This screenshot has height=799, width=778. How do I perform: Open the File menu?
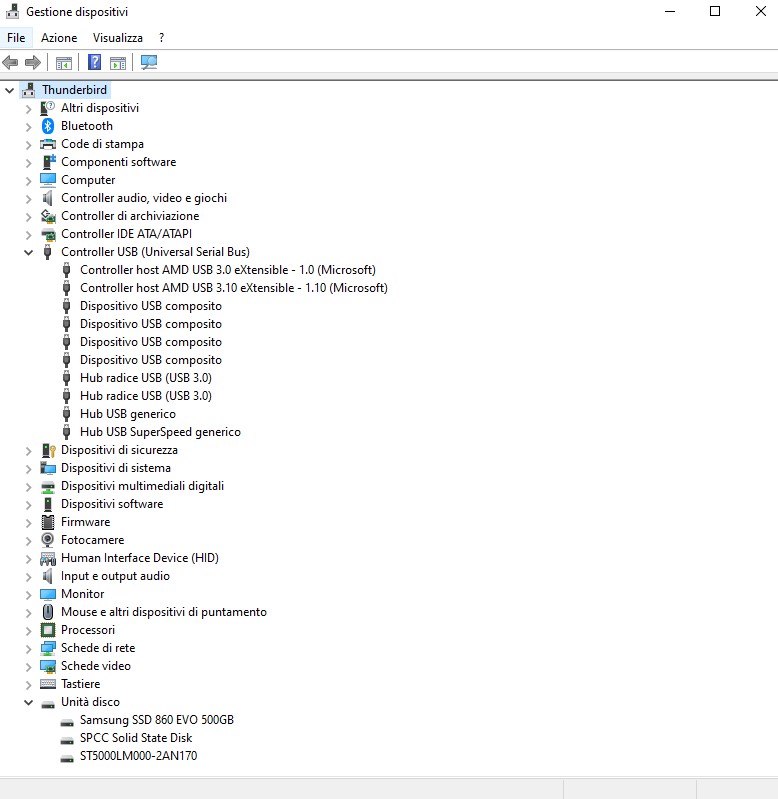point(16,37)
